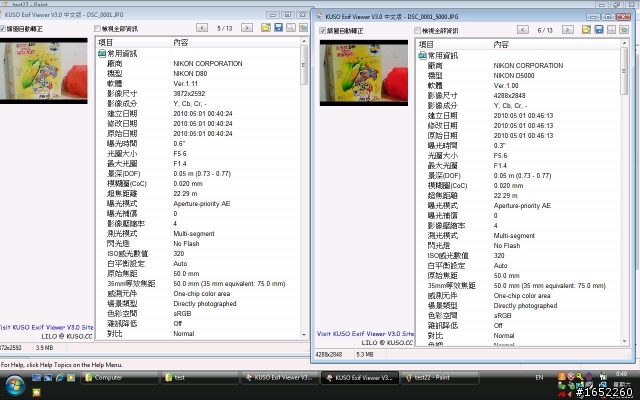This screenshot has width=640, height=400.
Task: Click 項目 column header in DSC_0001_5000.JPG window
Action: click(x=453, y=44)
